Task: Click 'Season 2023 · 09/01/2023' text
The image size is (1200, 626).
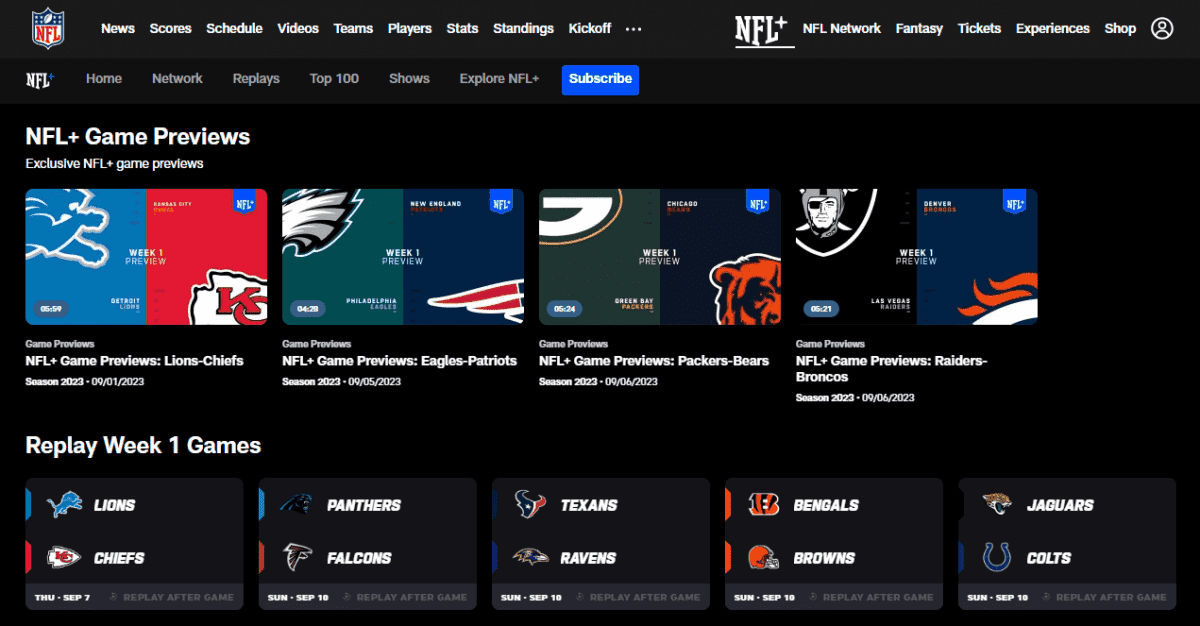Action: point(84,381)
